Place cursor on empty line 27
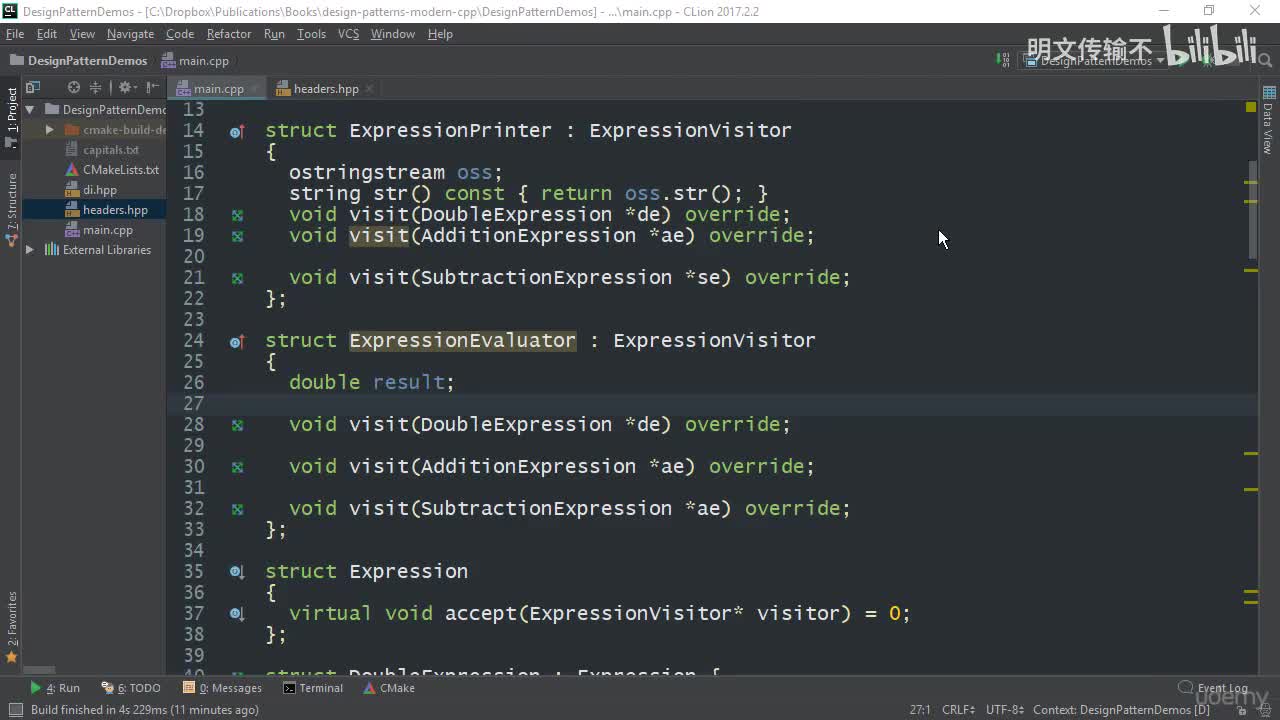 [x=711, y=404]
